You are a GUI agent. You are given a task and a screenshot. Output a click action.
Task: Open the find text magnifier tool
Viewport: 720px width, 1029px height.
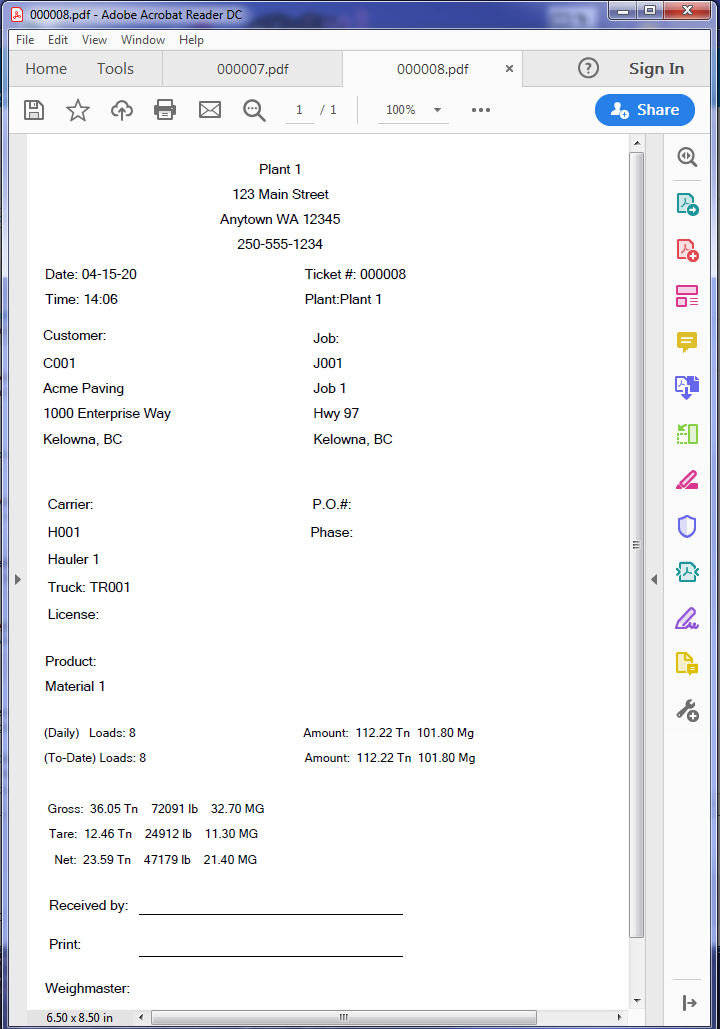(254, 110)
